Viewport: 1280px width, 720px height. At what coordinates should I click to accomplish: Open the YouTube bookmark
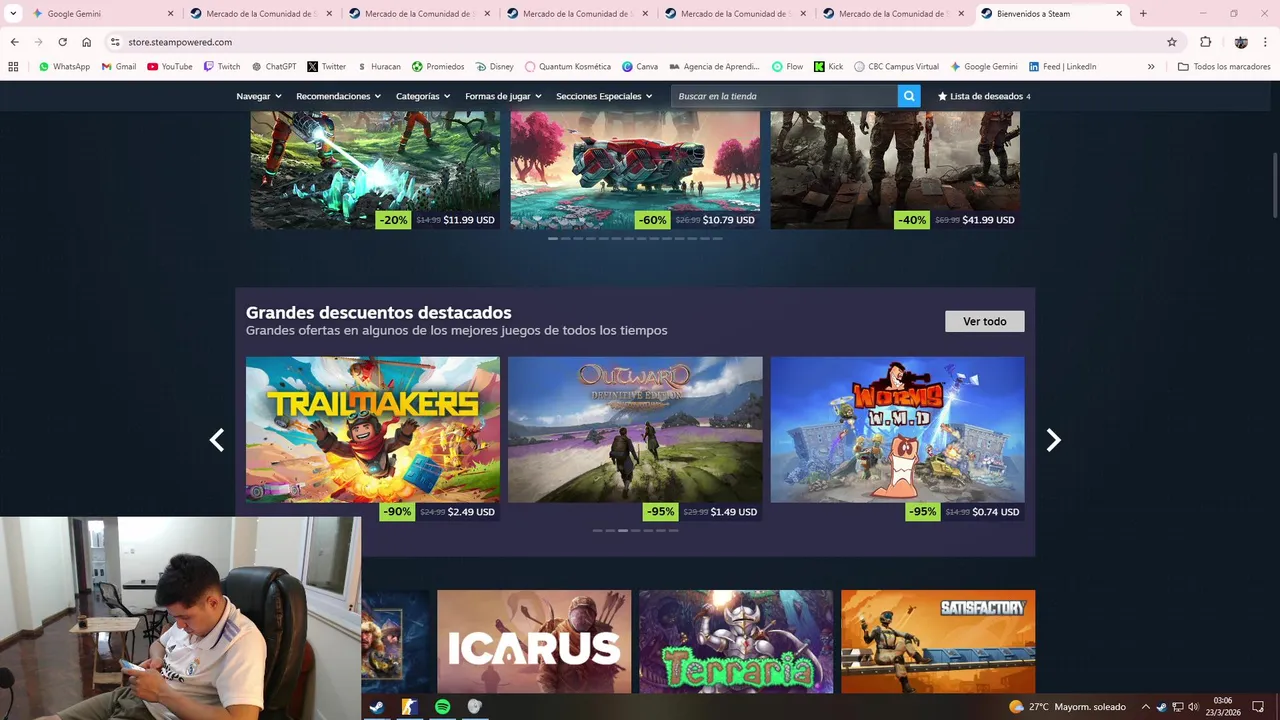click(170, 67)
